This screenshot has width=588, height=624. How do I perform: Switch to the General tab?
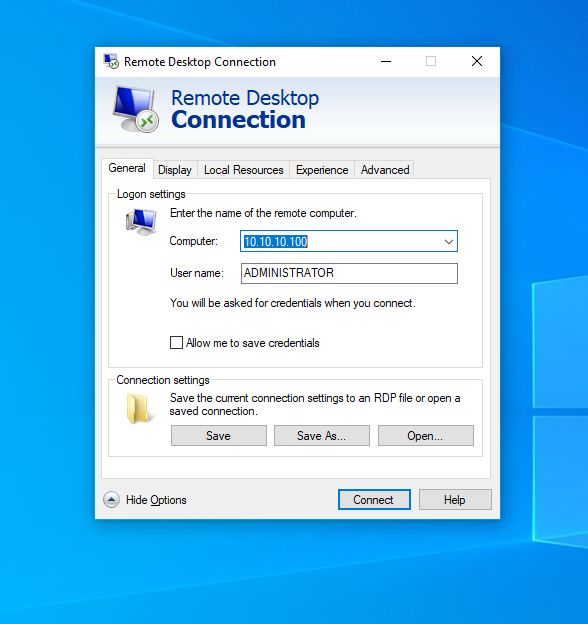[127, 168]
